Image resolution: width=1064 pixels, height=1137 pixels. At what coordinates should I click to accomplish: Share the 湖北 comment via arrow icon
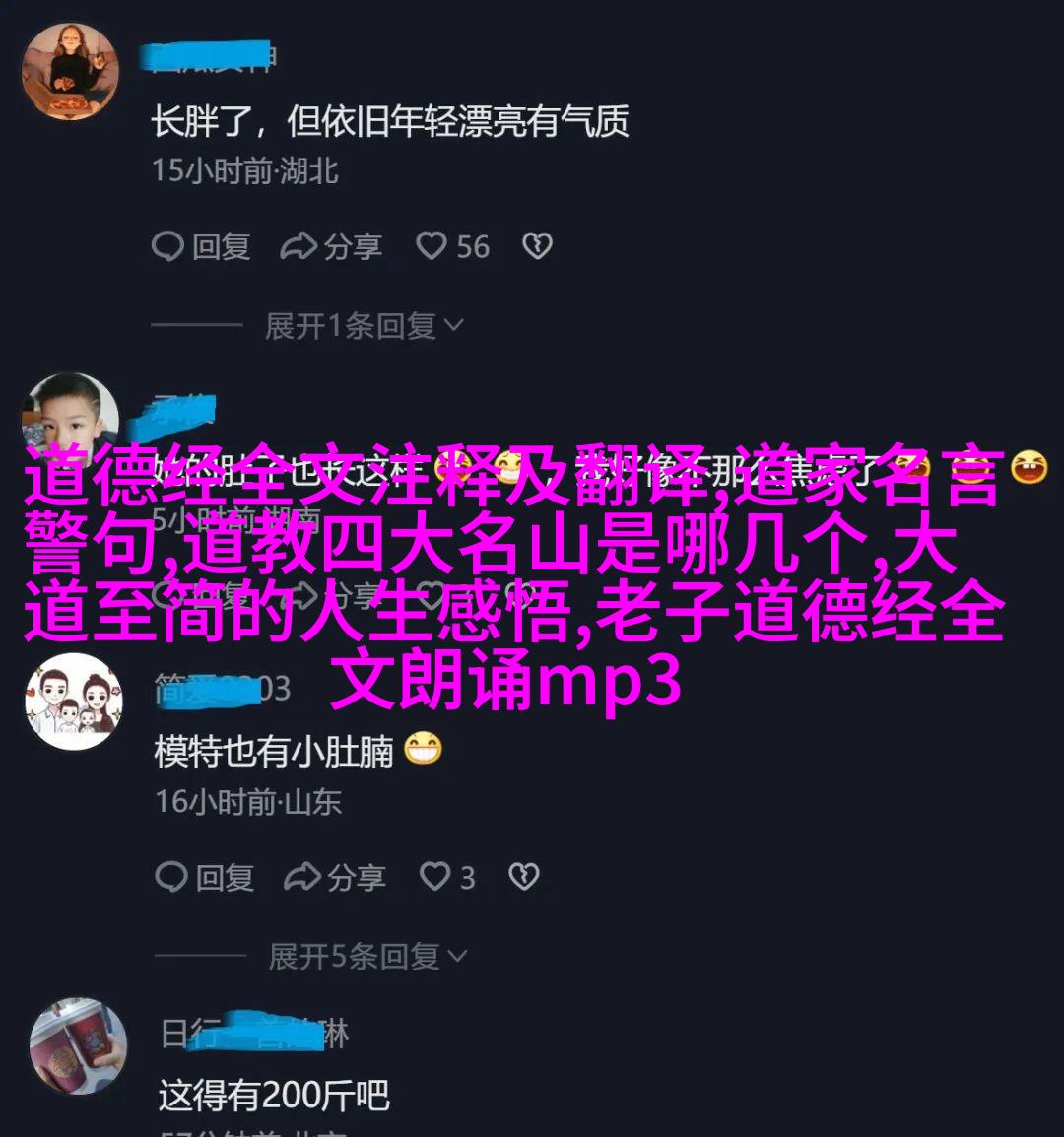point(299,246)
